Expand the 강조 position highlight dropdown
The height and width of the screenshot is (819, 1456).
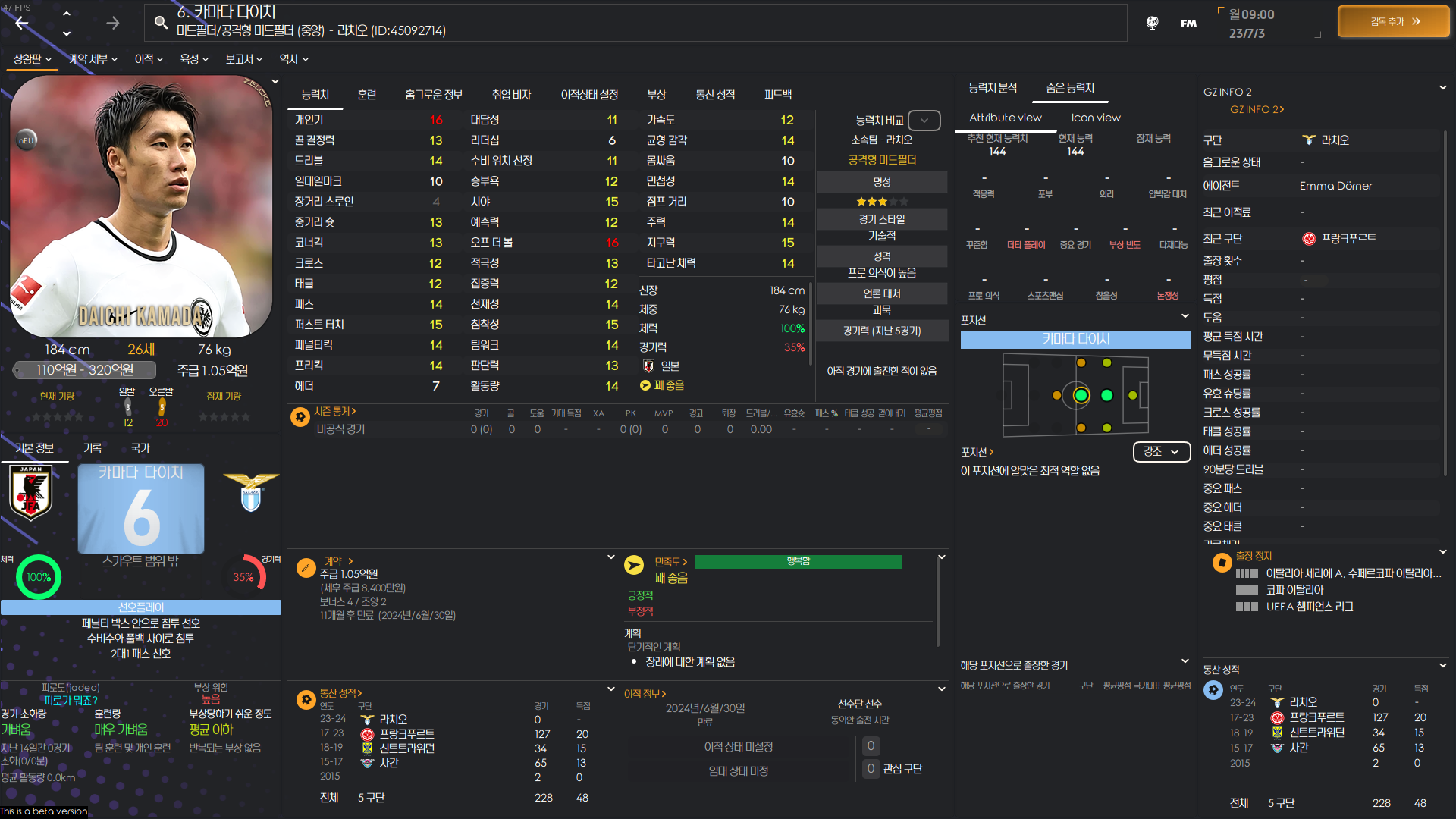click(x=1161, y=451)
